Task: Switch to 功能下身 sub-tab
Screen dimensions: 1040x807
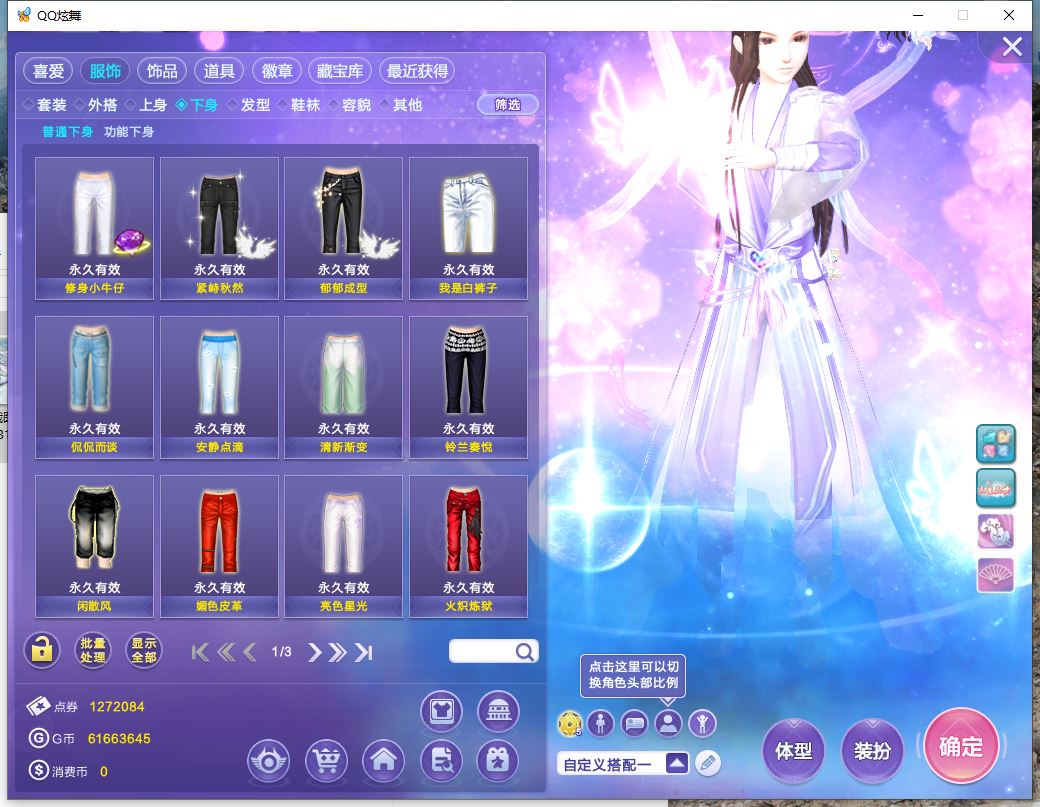Action: pyautogui.click(x=129, y=131)
